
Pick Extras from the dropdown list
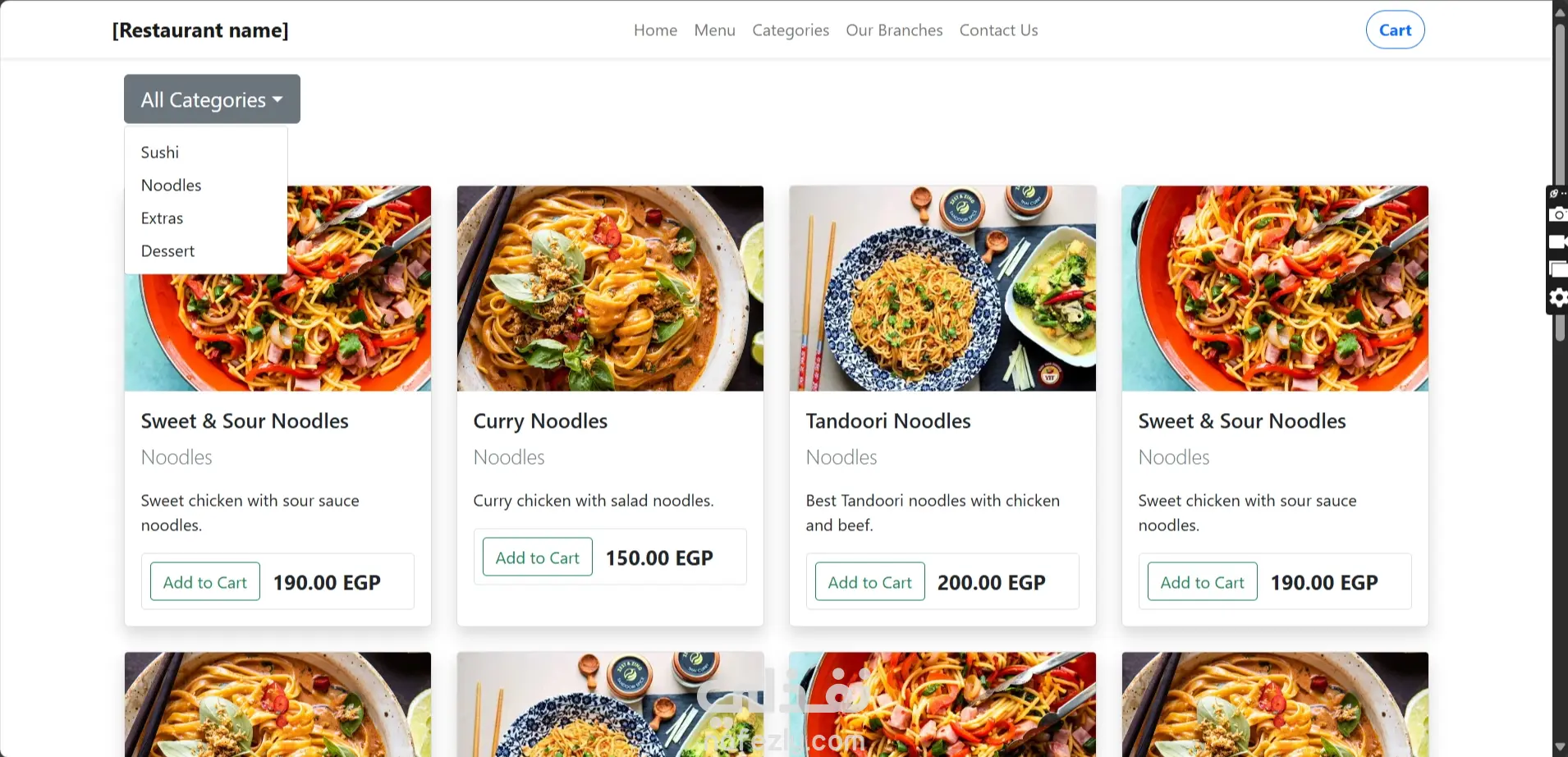[162, 218]
